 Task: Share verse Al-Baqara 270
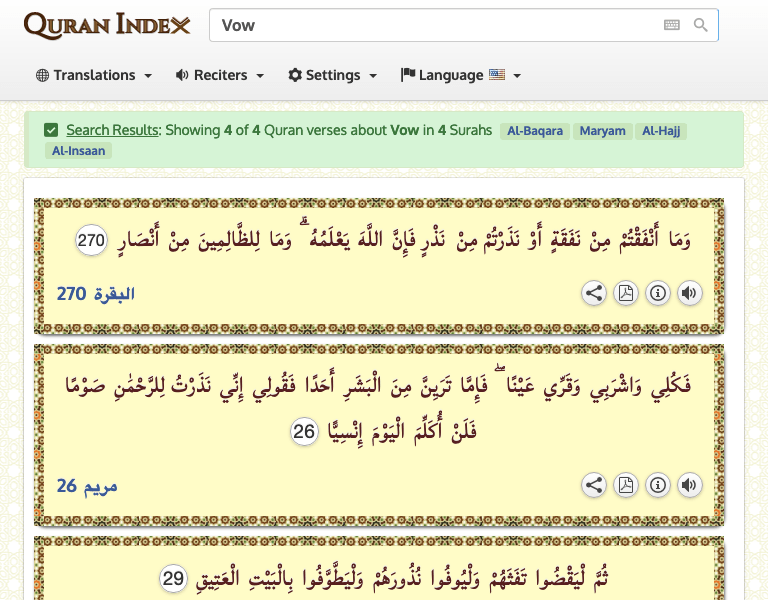point(594,293)
